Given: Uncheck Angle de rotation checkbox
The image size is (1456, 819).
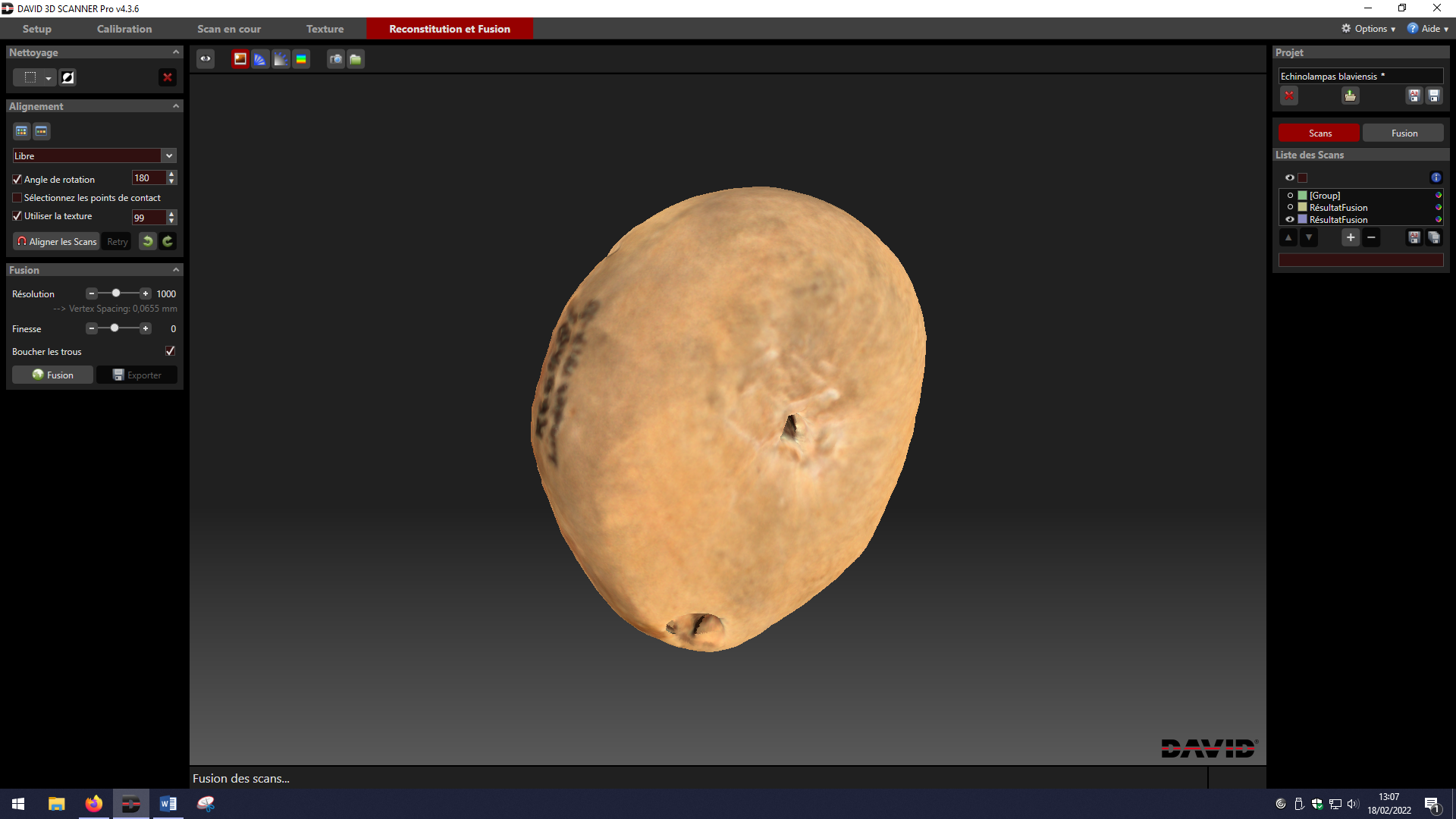Looking at the screenshot, I should point(17,180).
